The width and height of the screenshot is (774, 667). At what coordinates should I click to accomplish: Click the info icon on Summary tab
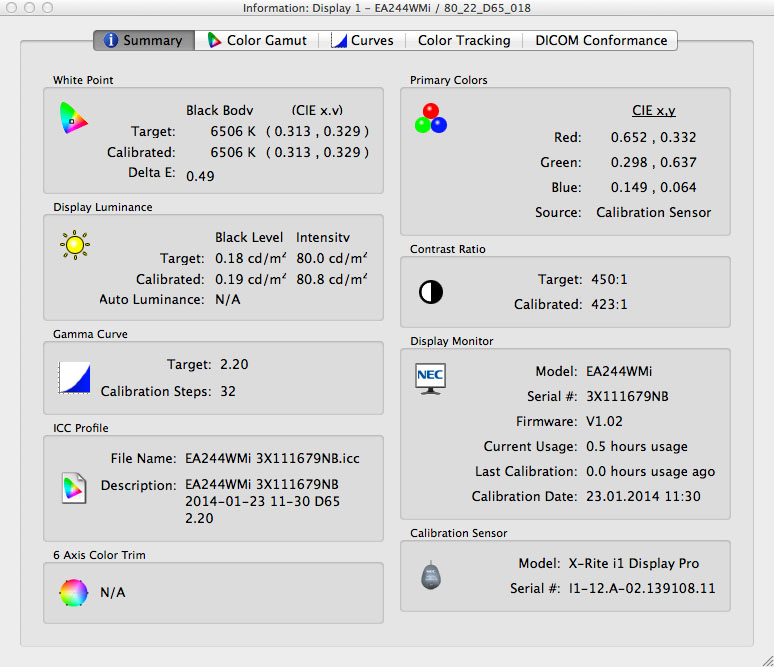[x=111, y=40]
